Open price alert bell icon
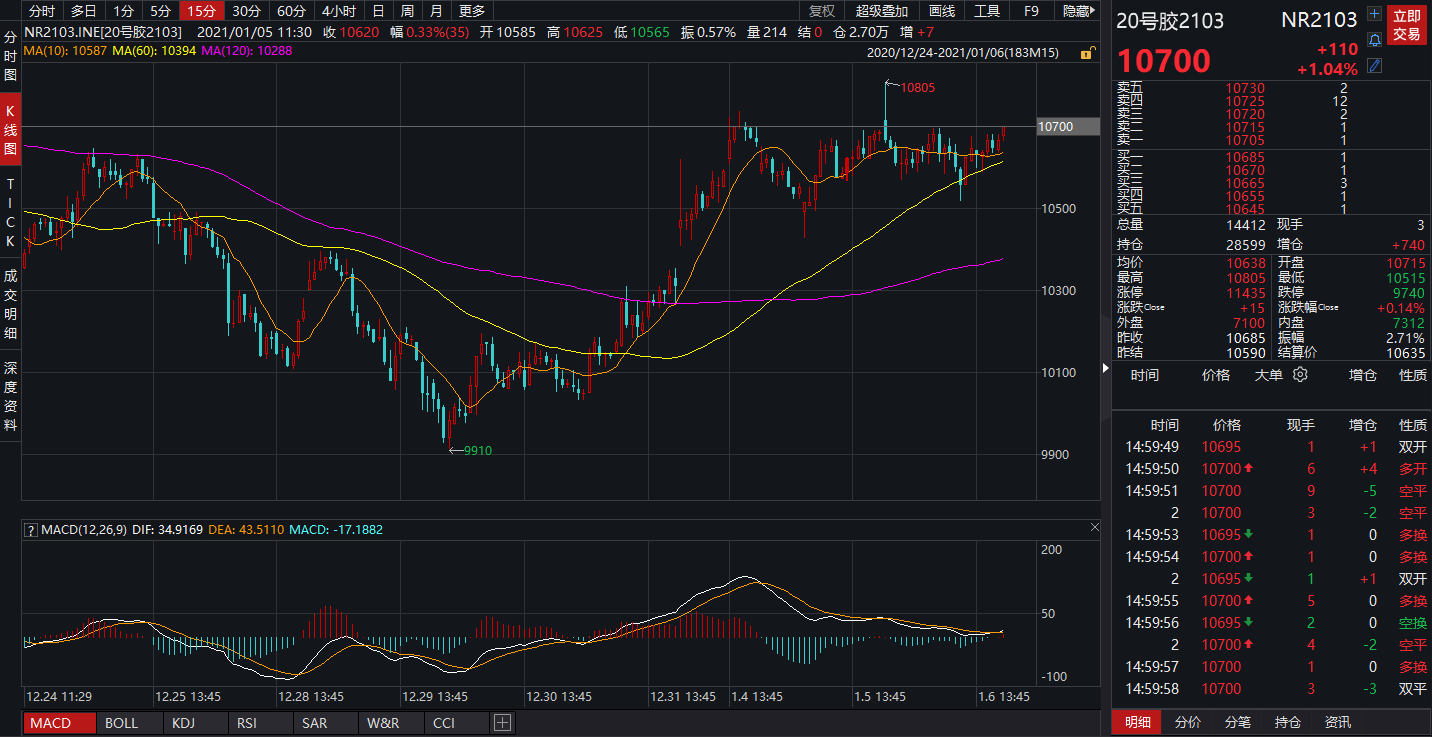 click(1374, 40)
